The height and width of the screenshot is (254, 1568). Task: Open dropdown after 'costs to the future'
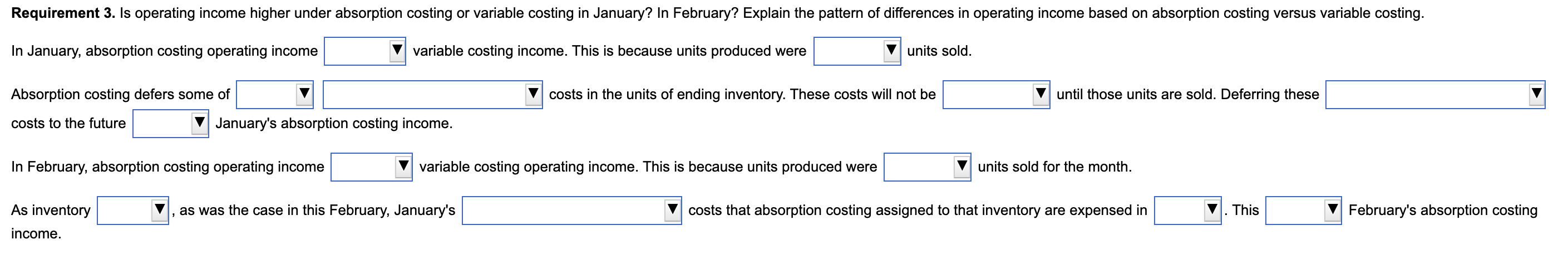coord(170,124)
